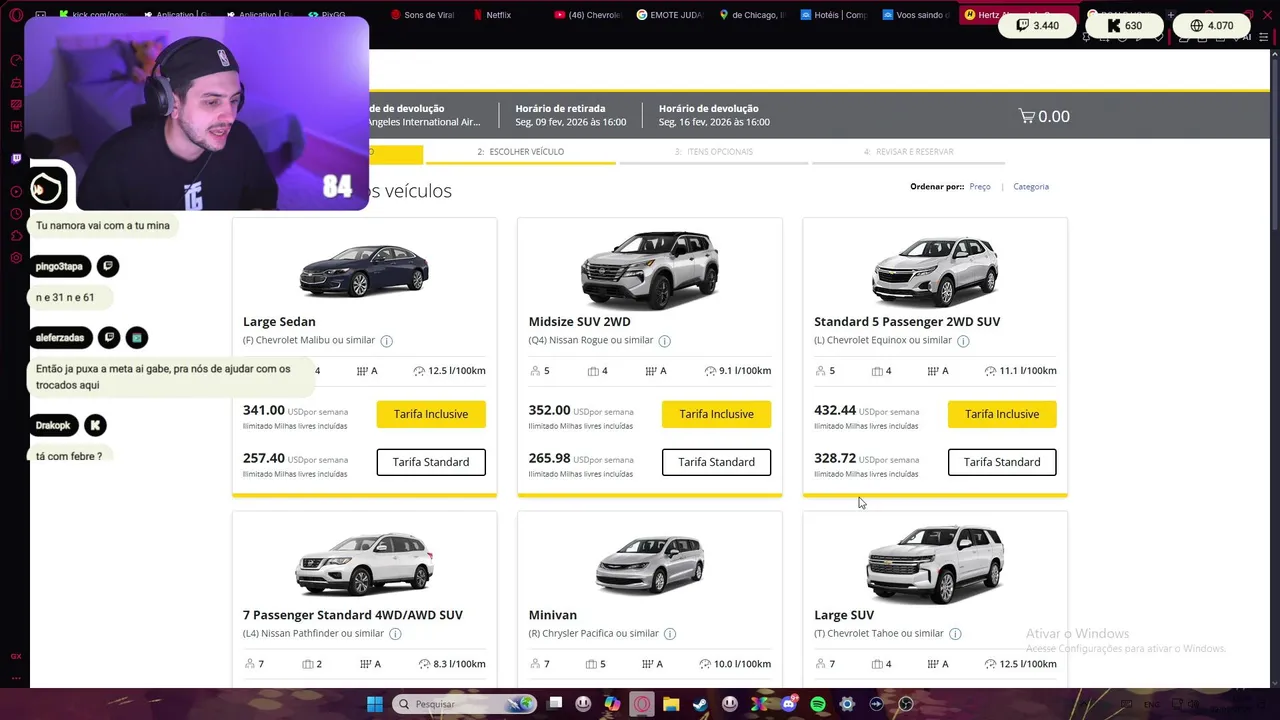Open the shopping cart showing 0.00
This screenshot has height=720, width=1280.
[x=1044, y=116]
